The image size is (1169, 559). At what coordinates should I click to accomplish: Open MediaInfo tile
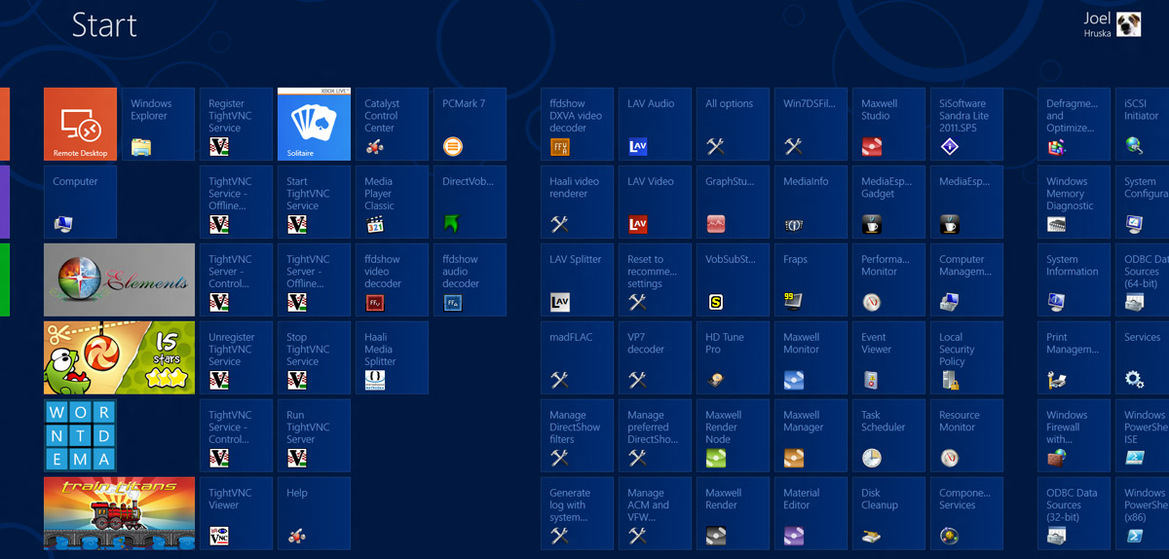click(811, 202)
